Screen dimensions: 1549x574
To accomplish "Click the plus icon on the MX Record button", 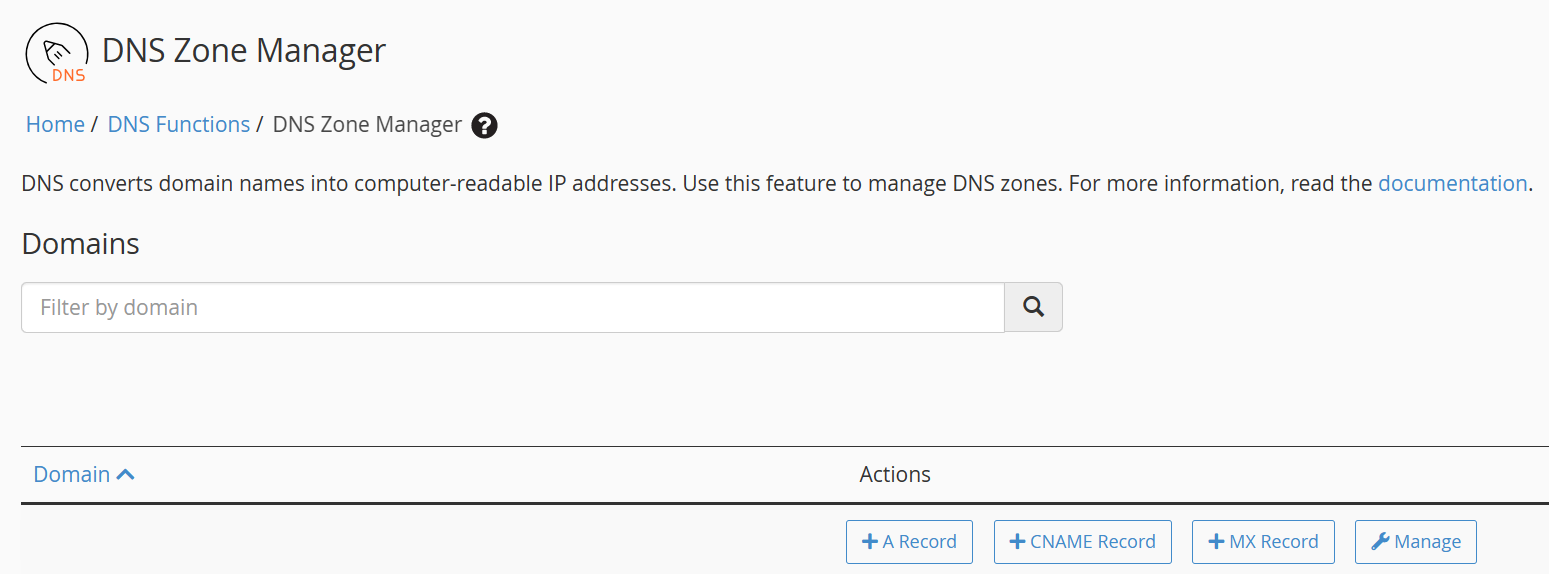I will (1216, 541).
